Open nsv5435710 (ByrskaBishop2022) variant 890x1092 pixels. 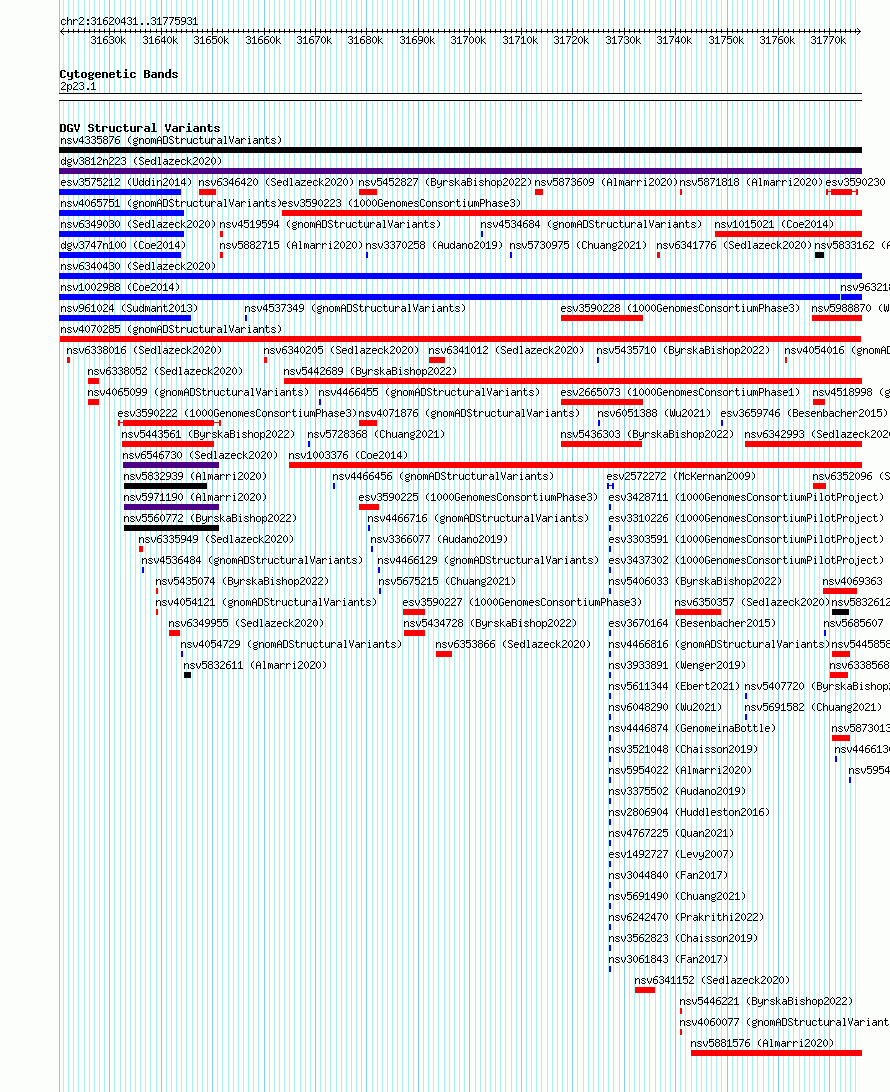point(683,350)
